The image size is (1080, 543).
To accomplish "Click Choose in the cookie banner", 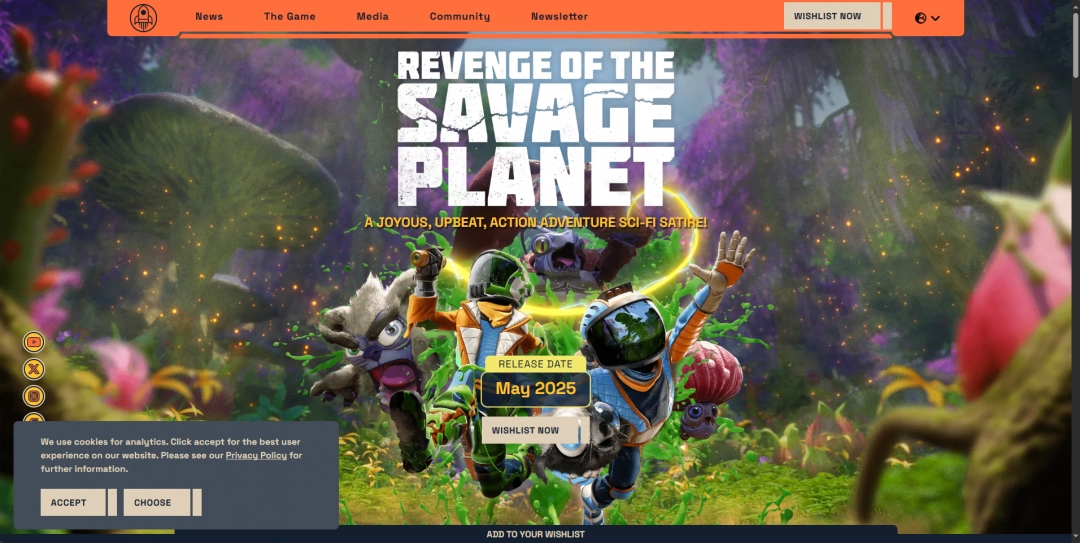I will coord(153,502).
